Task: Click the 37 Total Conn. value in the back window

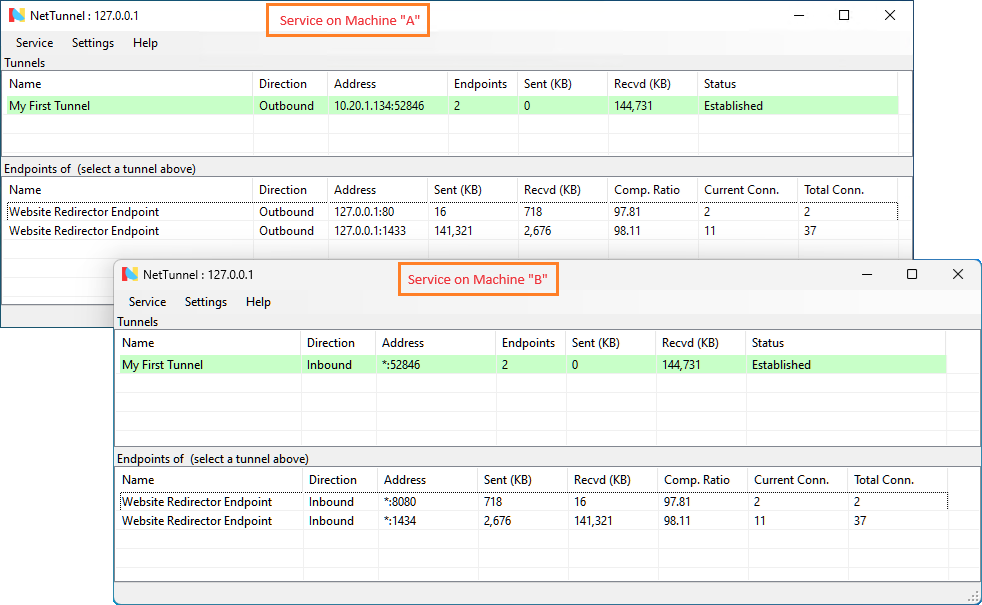Action: [x=810, y=231]
